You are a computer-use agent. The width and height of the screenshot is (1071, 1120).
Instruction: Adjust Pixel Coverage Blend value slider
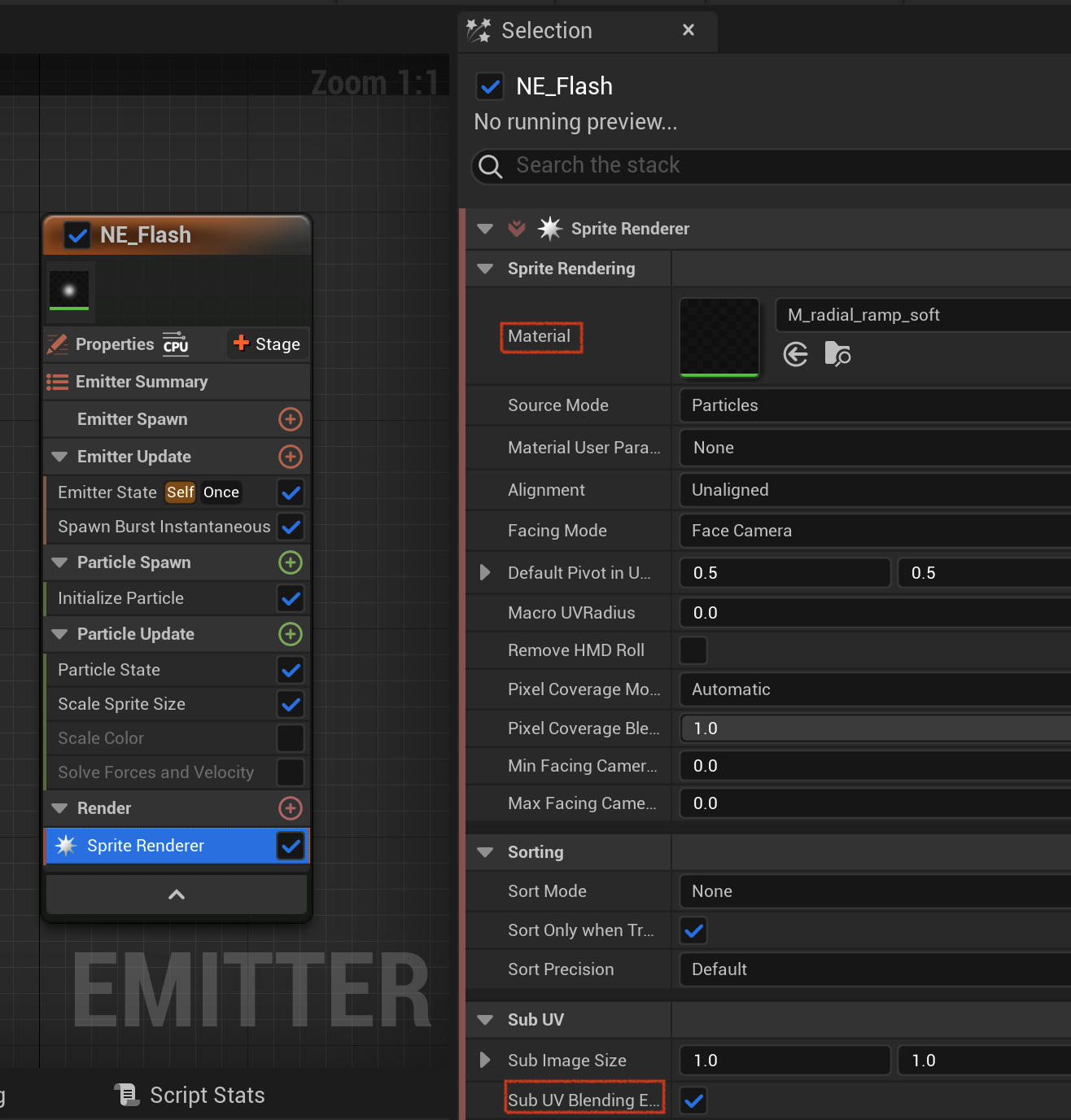(875, 728)
